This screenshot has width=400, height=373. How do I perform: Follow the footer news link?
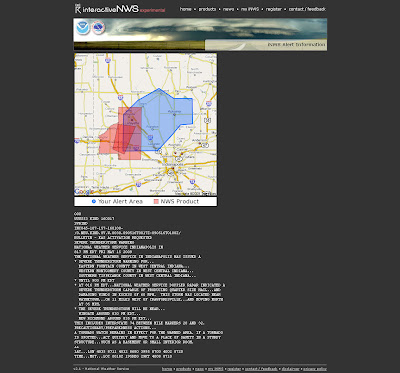click(200, 369)
